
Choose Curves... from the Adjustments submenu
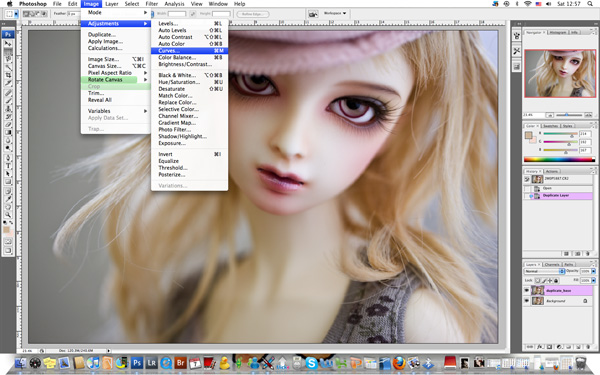(x=189, y=51)
